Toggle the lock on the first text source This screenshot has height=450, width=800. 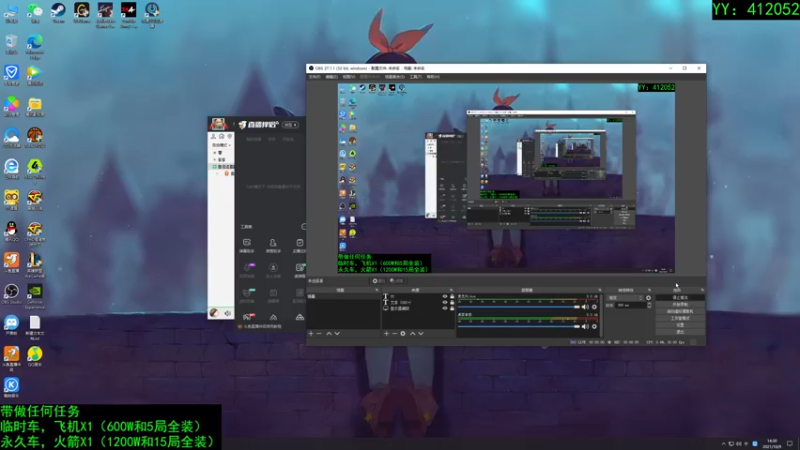click(x=452, y=296)
